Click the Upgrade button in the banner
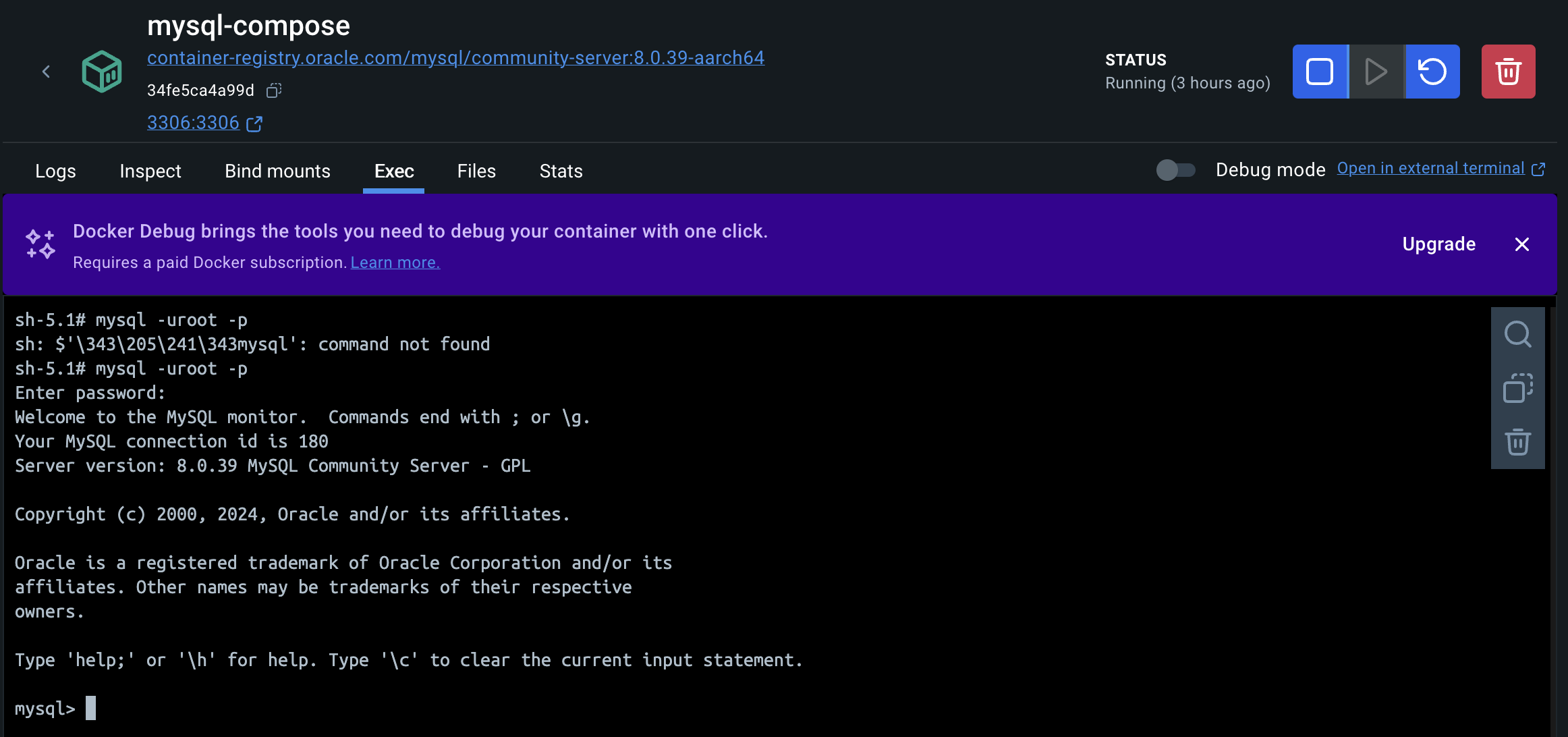The height and width of the screenshot is (737, 1568). 1438,244
